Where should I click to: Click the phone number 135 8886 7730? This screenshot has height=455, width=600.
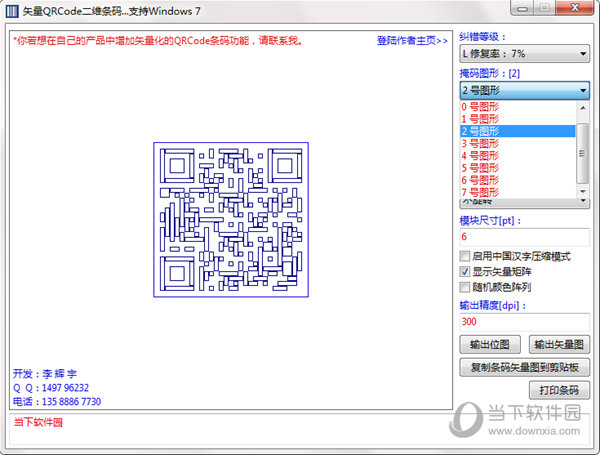point(71,401)
